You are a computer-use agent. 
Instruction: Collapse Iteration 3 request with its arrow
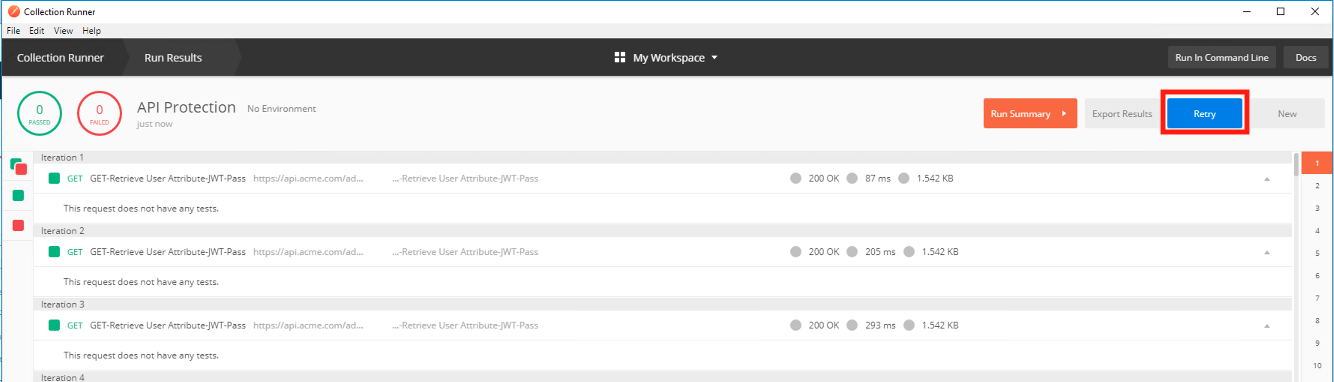[1267, 325]
